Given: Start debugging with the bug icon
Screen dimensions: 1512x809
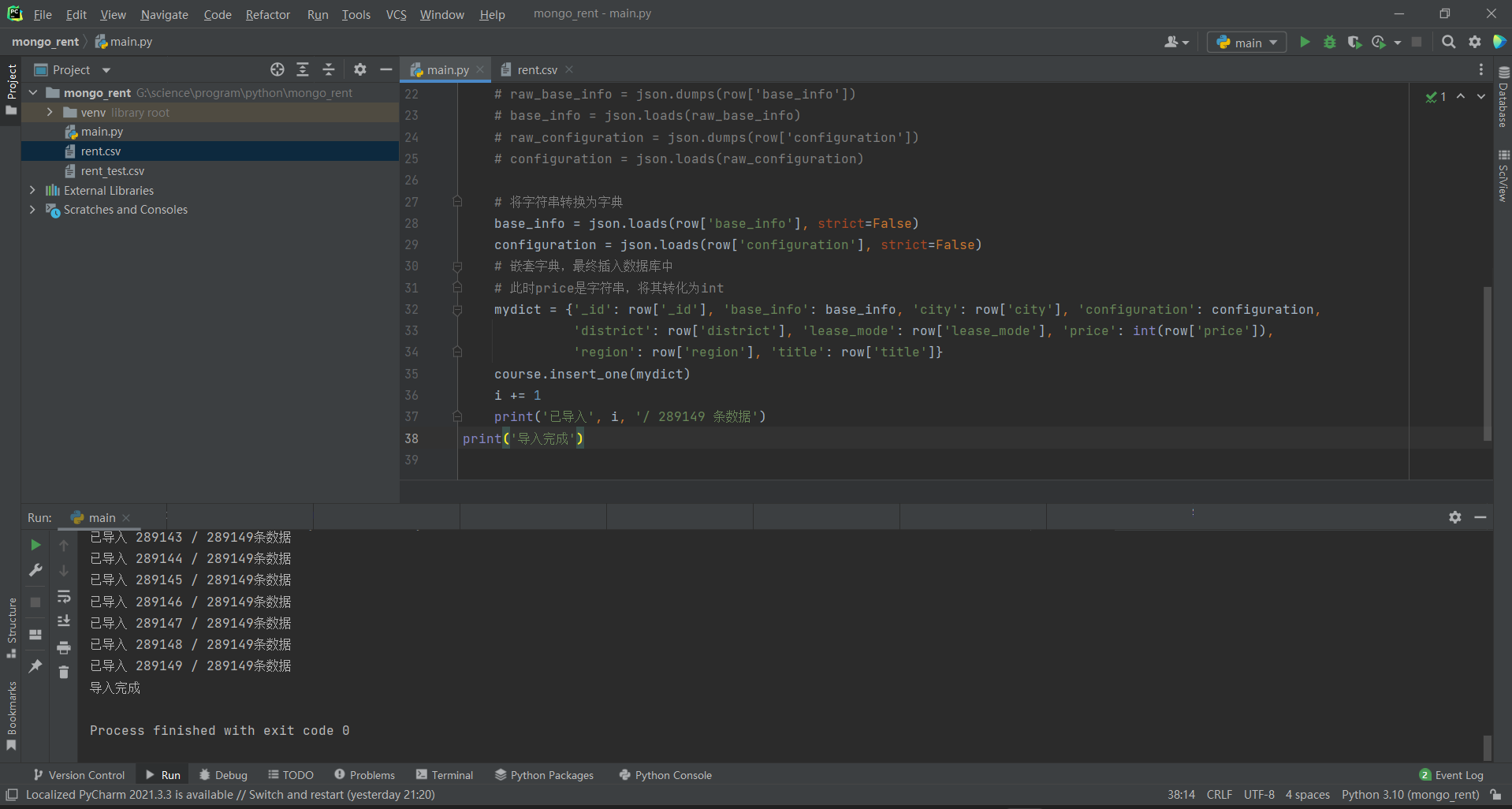Looking at the screenshot, I should point(1330,42).
